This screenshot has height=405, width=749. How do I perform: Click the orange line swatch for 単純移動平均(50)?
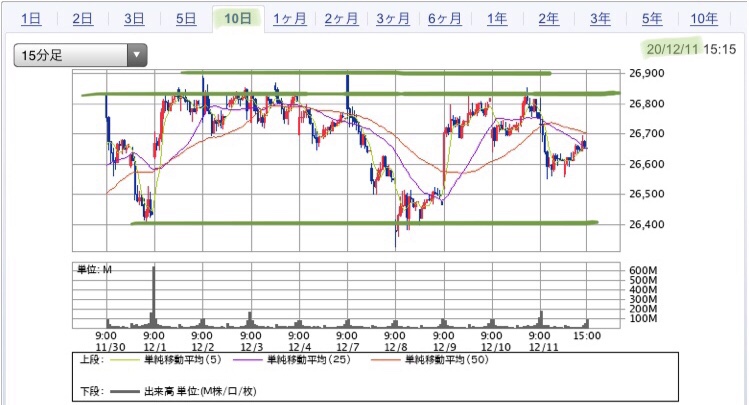click(x=385, y=360)
